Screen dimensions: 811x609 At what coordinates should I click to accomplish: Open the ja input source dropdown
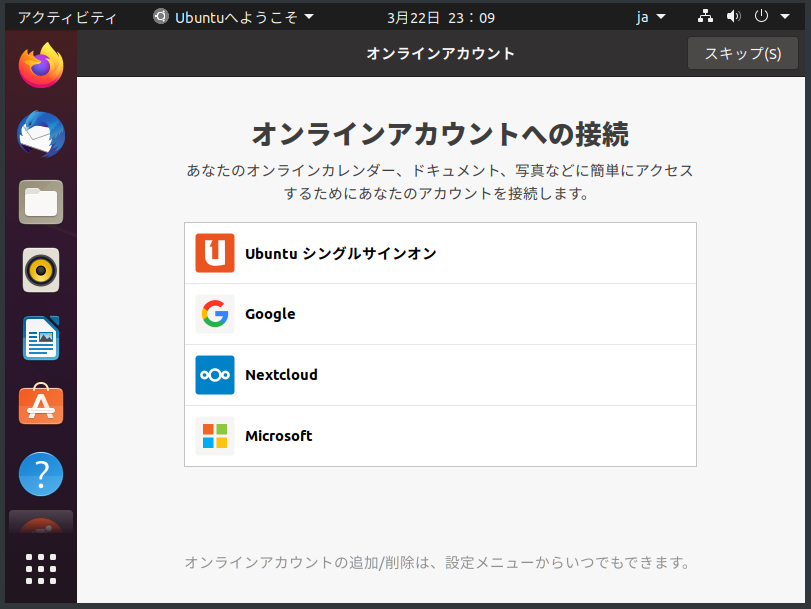pos(651,17)
